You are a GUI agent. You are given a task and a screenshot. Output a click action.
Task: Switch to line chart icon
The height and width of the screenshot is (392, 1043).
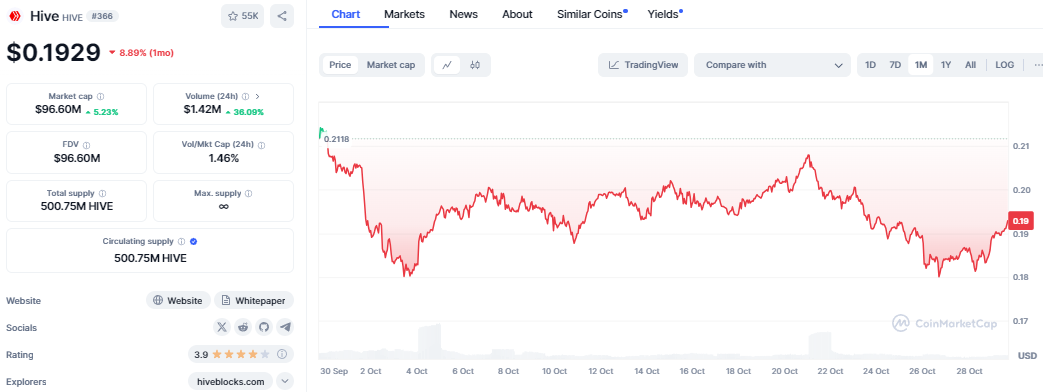click(448, 65)
